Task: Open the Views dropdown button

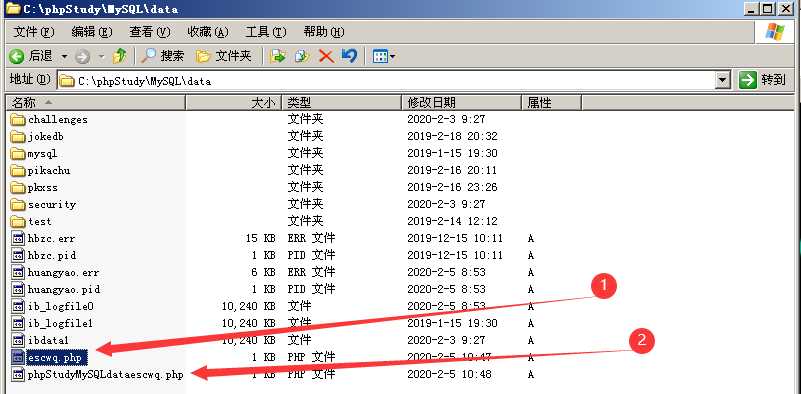Action: point(384,56)
